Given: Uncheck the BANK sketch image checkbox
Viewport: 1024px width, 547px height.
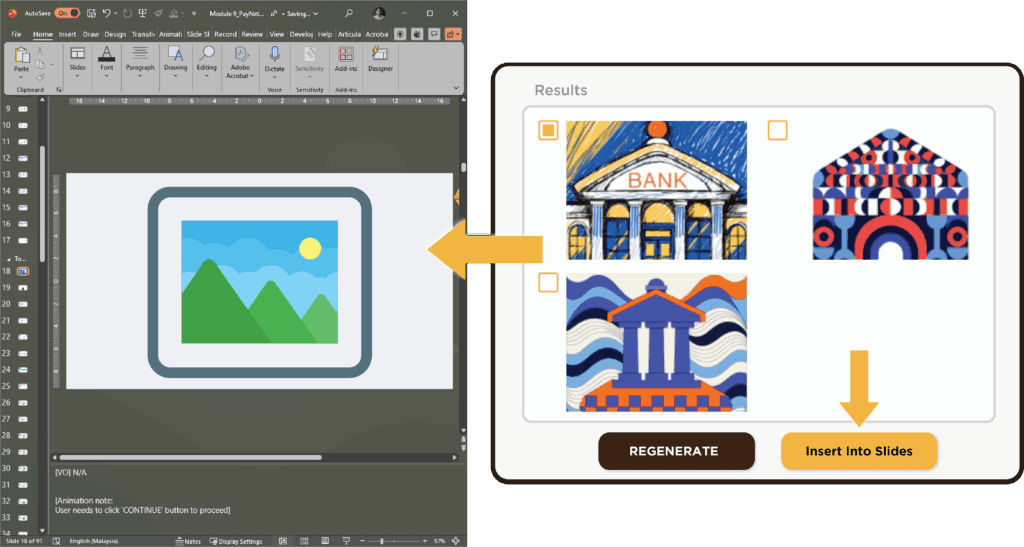Looking at the screenshot, I should click(549, 131).
